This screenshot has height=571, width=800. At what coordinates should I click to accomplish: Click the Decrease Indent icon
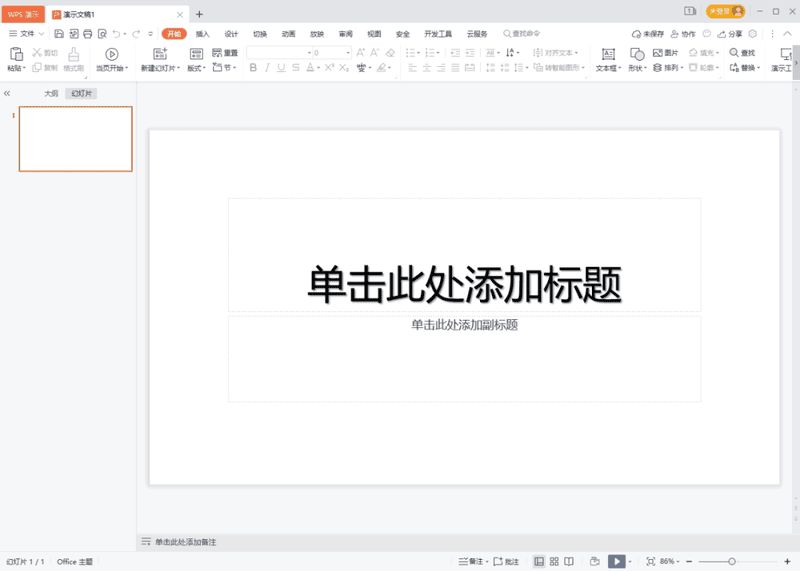pyautogui.click(x=456, y=53)
